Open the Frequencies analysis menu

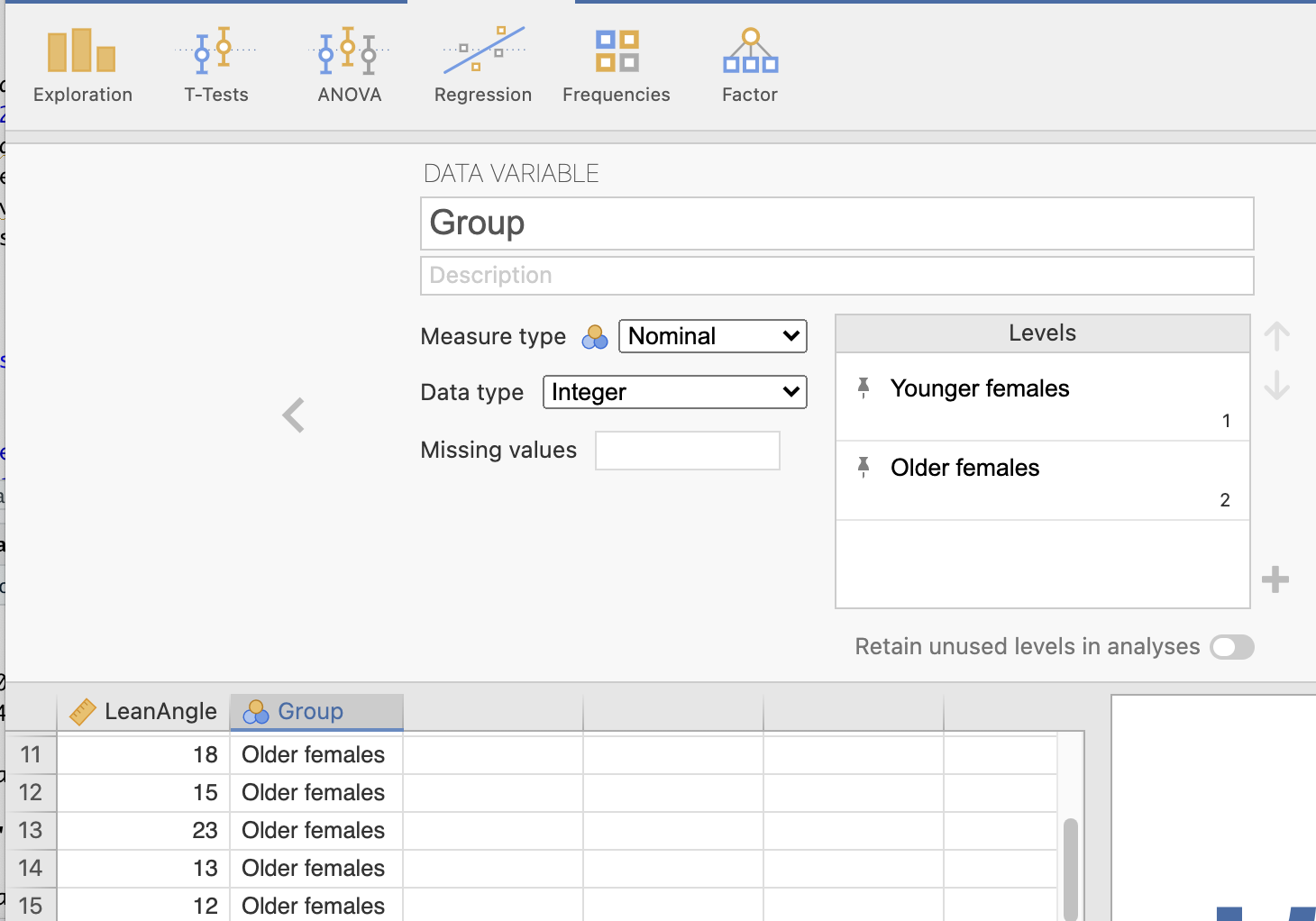click(x=617, y=67)
